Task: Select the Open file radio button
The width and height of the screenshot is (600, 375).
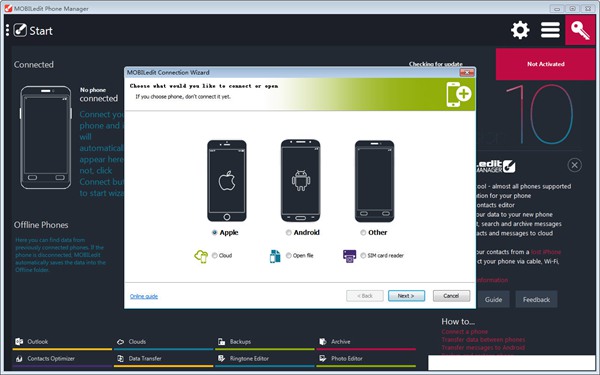Action: pos(289,256)
